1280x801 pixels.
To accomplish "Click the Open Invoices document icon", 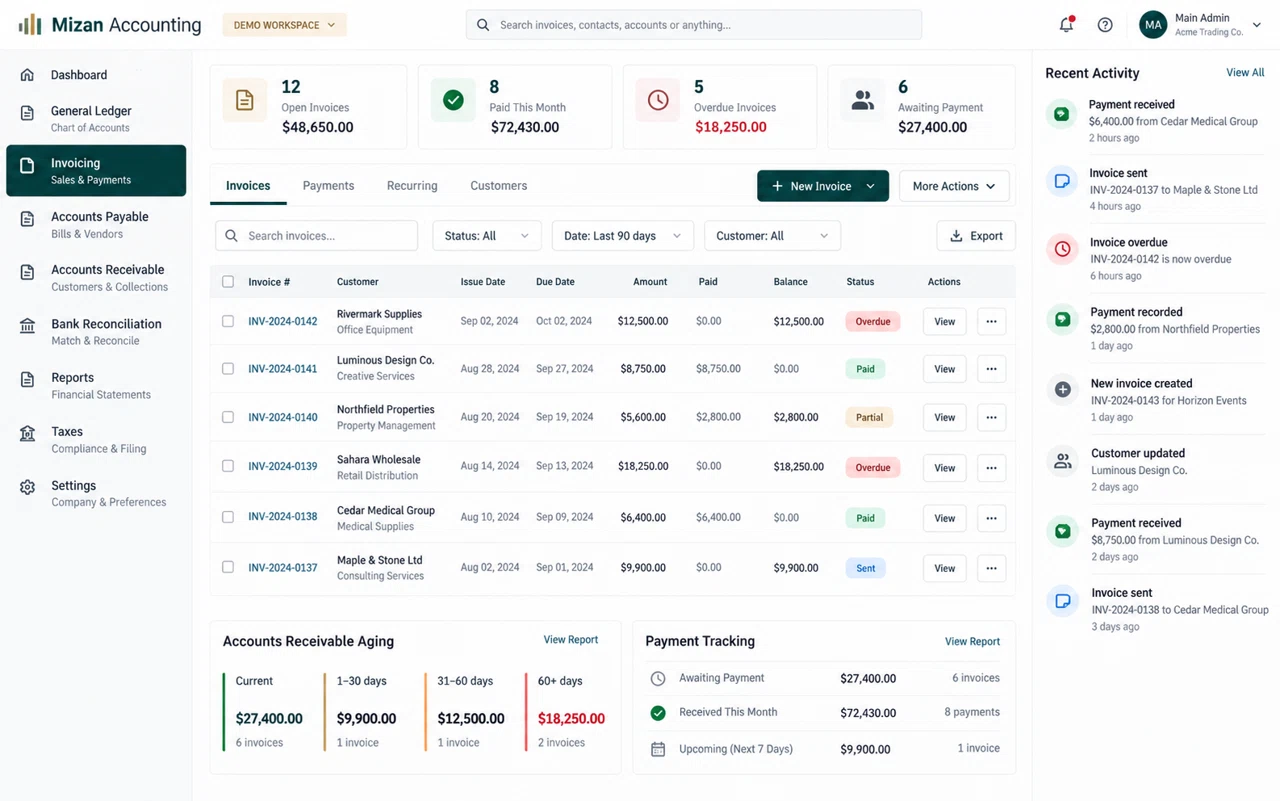I will 245,100.
